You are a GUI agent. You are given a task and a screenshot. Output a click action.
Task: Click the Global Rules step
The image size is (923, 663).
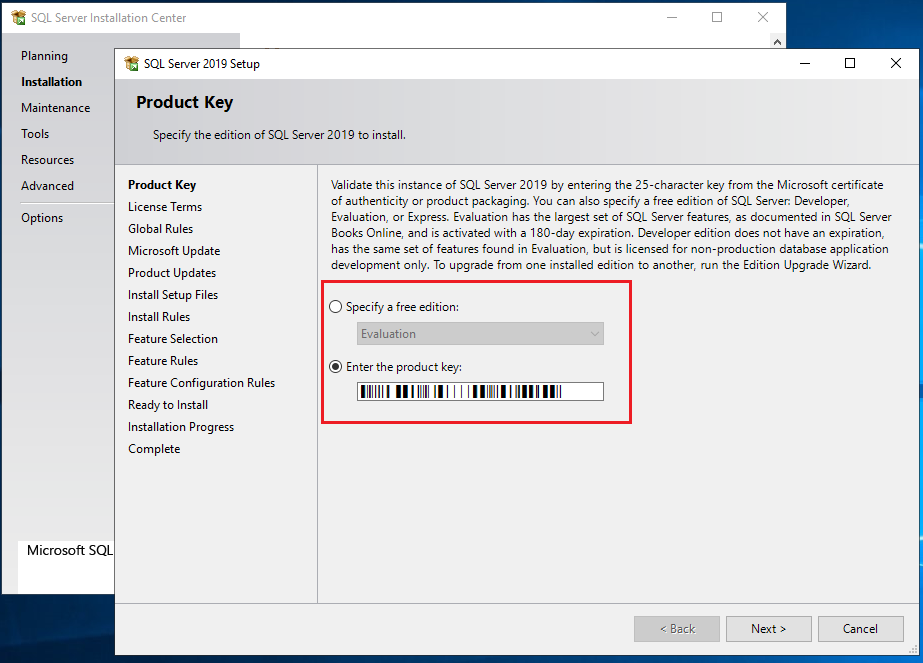161,228
